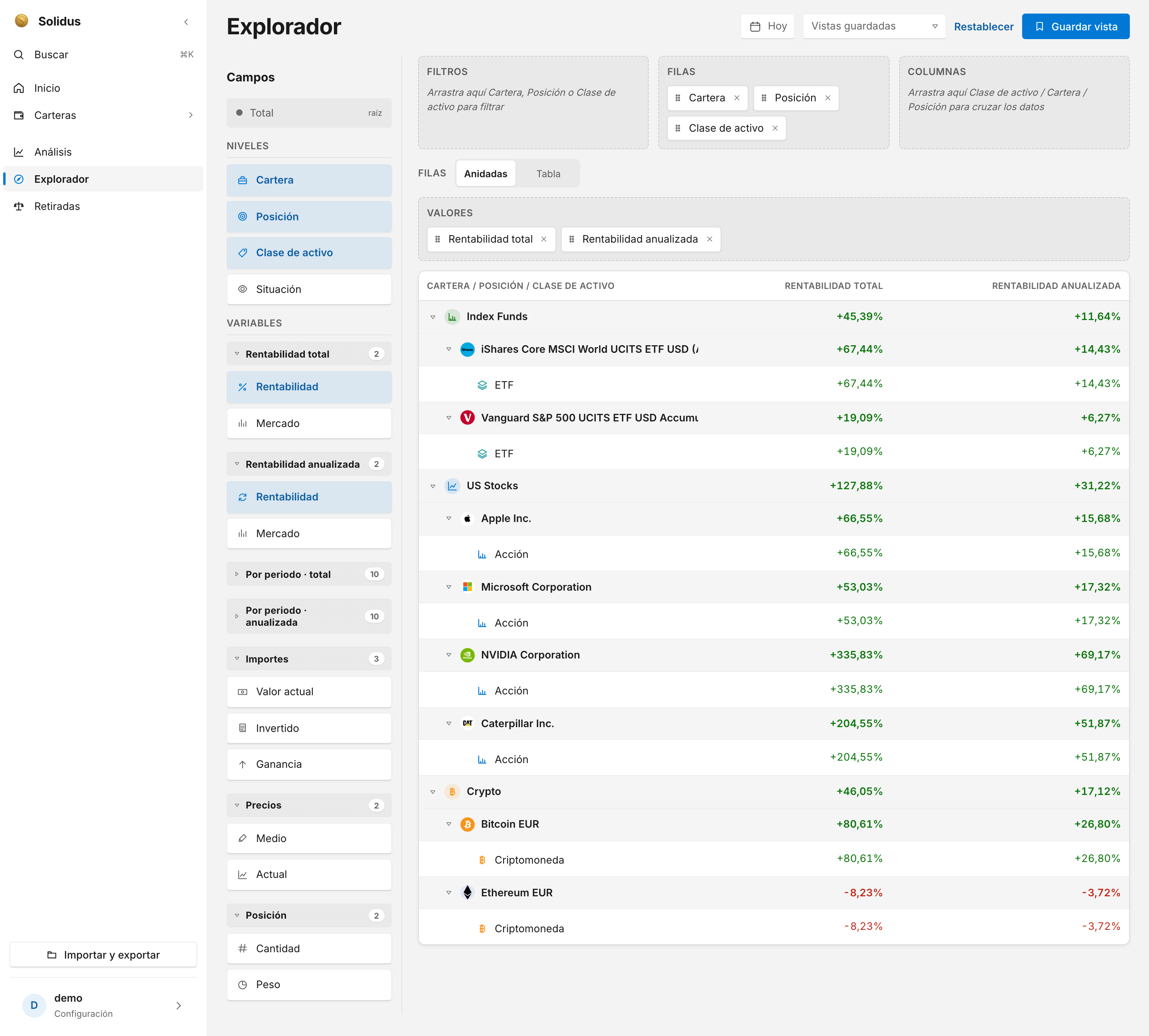Remove the Posición chip from Filas

(828, 98)
